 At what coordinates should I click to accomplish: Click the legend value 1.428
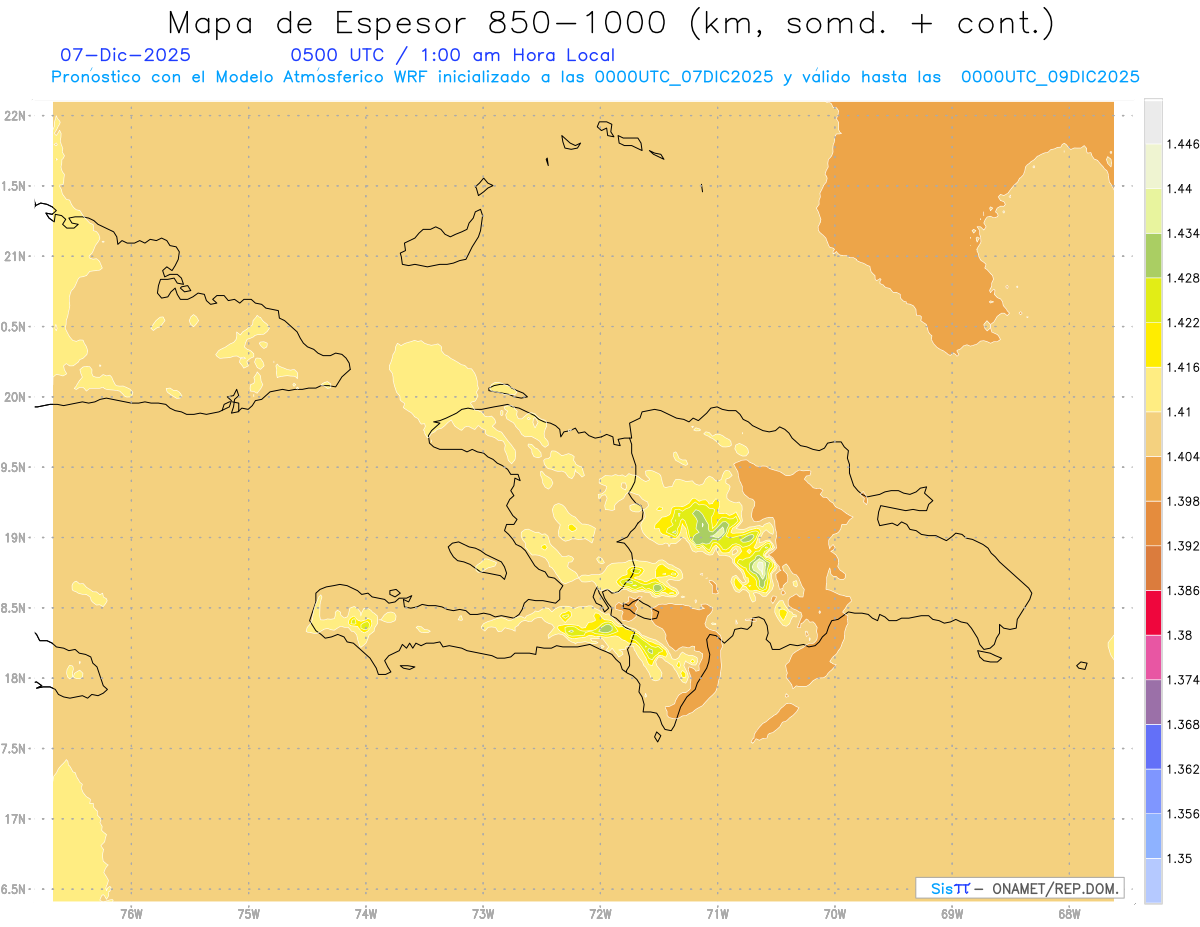tap(1182, 278)
